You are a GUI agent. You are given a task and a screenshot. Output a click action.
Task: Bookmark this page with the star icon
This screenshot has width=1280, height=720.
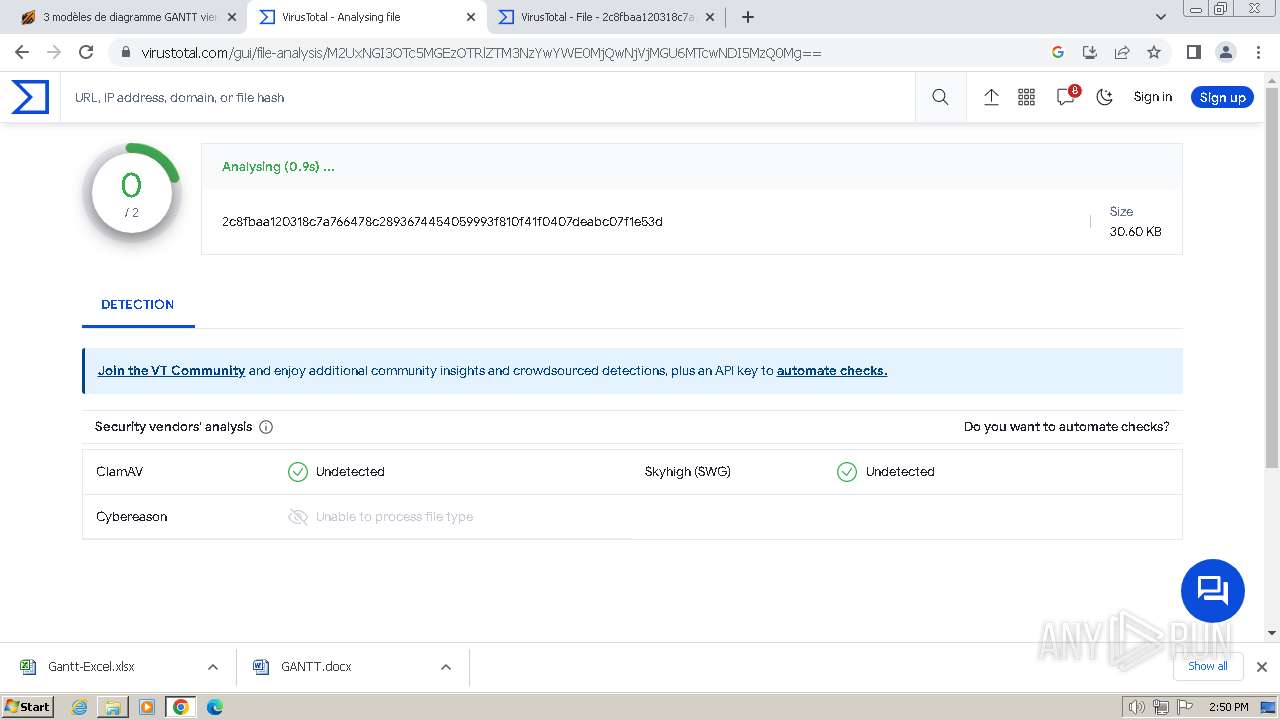[x=1154, y=53]
